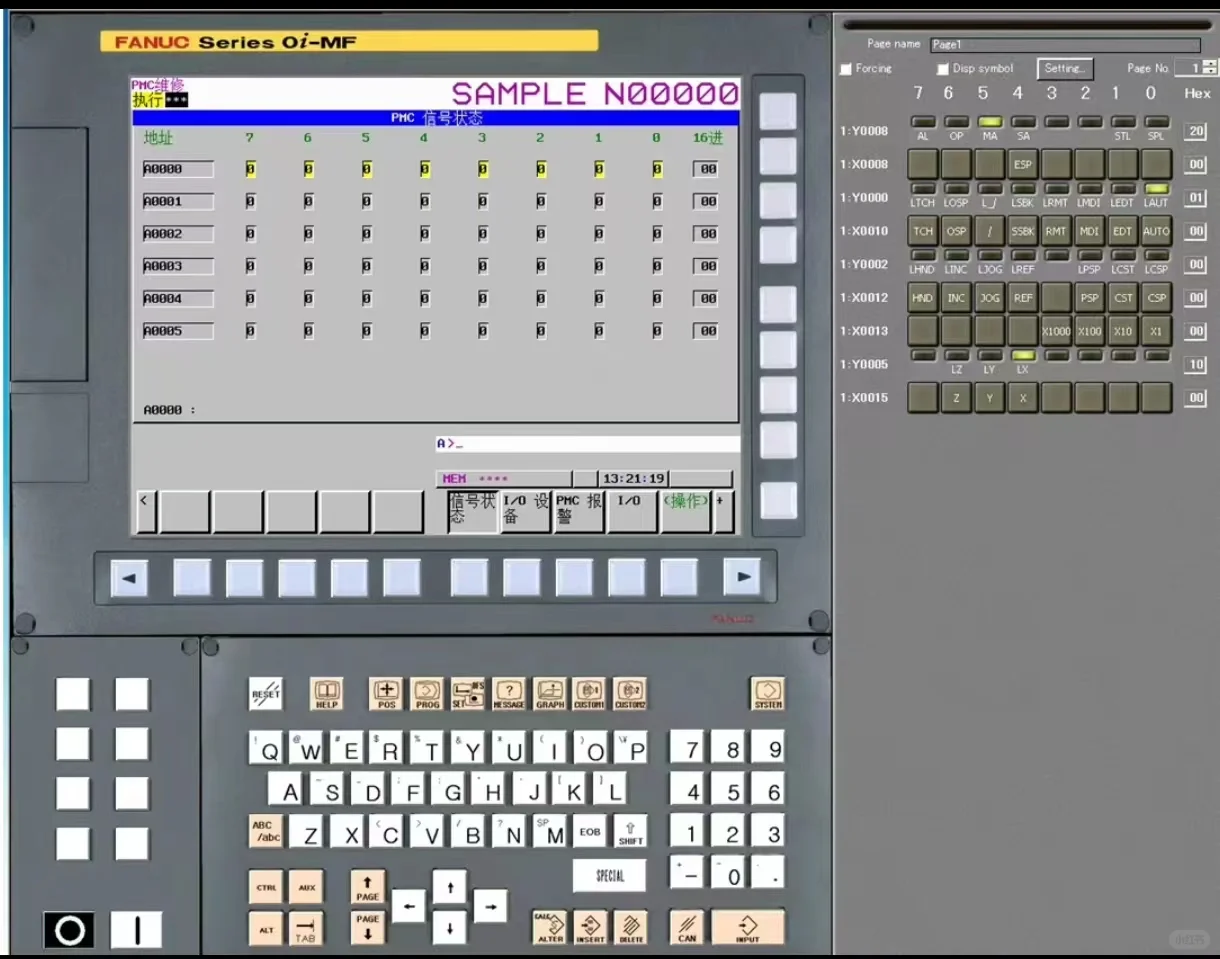
Task: Click the CTRL key
Action: point(266,887)
